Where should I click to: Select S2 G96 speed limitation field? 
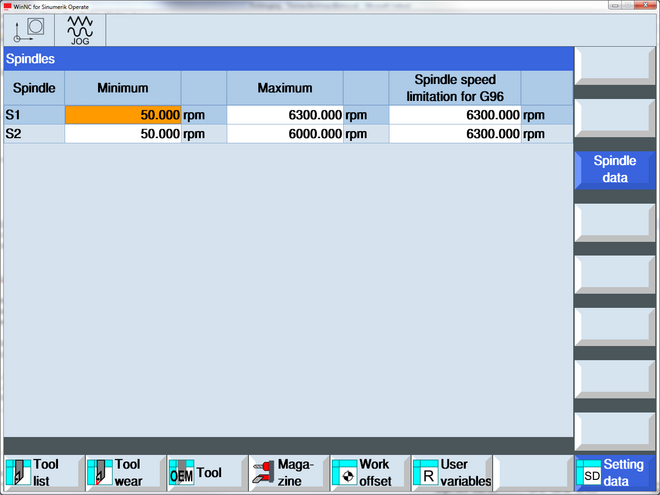click(454, 134)
